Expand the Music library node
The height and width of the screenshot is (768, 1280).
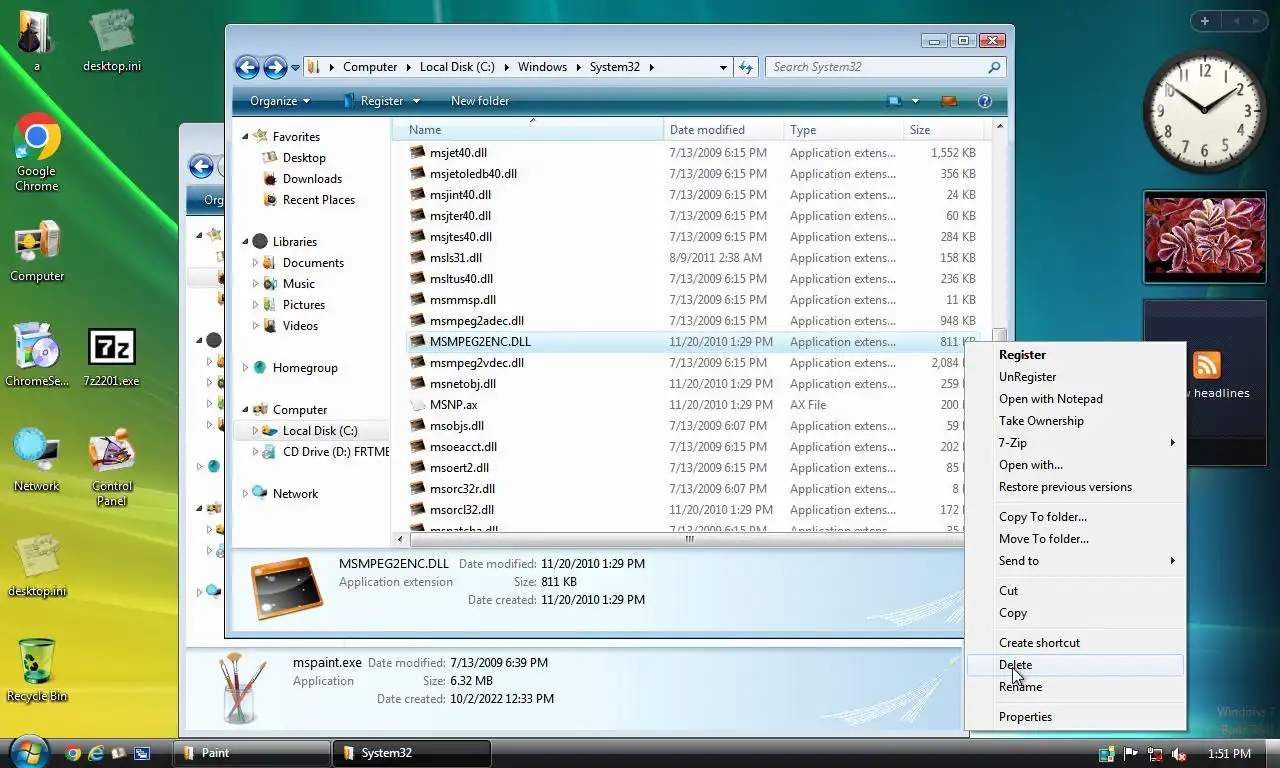coord(255,284)
